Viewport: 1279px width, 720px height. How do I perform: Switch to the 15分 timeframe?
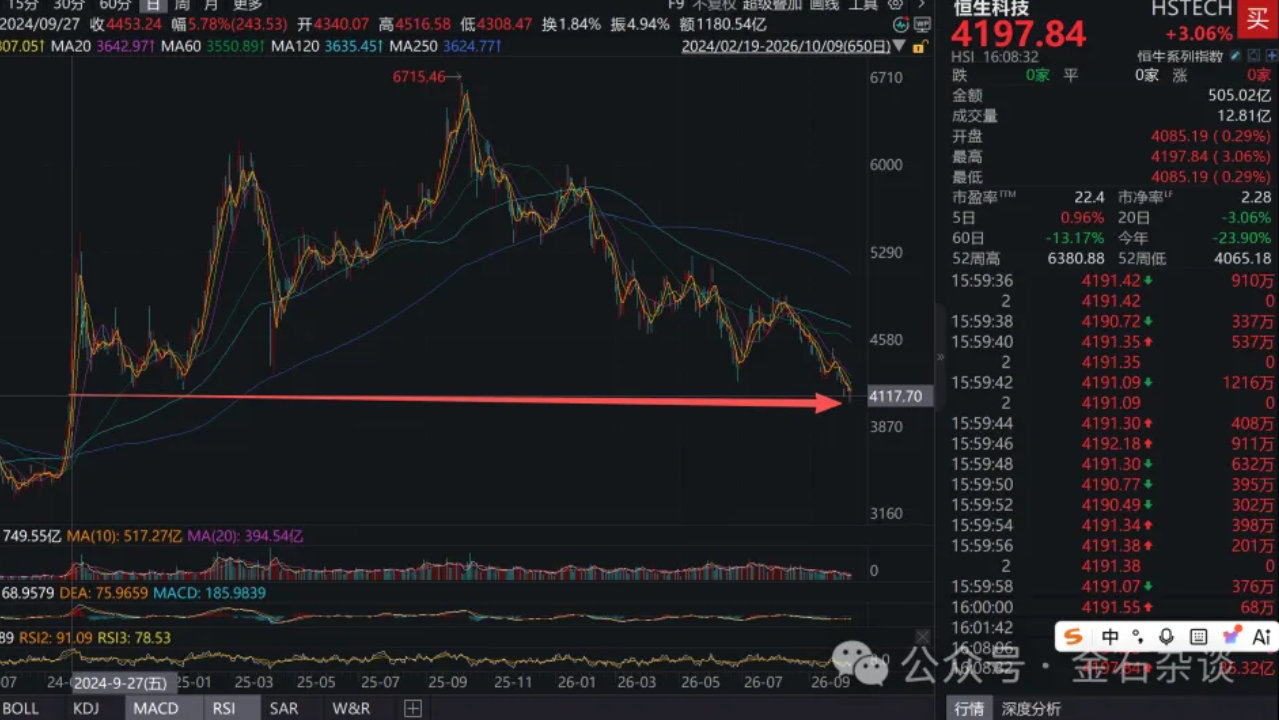[x=23, y=4]
